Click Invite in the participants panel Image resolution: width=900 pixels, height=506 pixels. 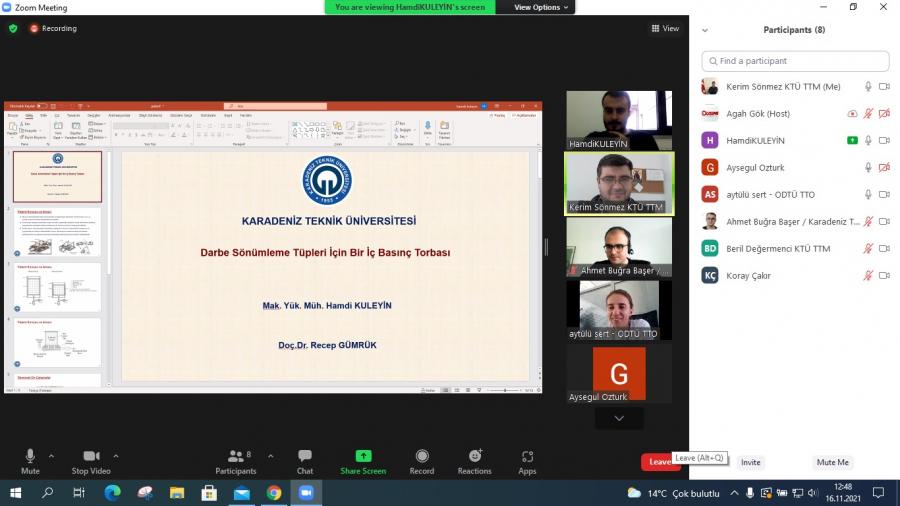[750, 463]
